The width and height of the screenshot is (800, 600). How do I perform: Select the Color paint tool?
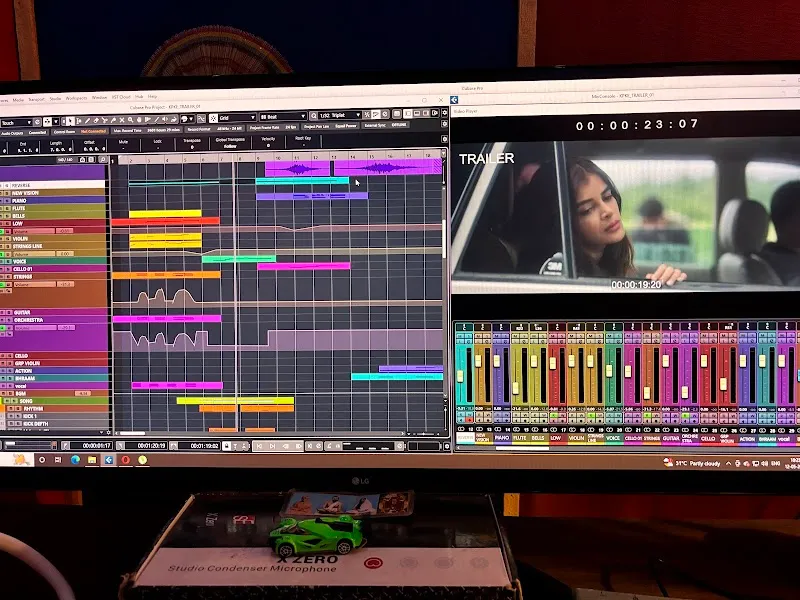tap(173, 119)
